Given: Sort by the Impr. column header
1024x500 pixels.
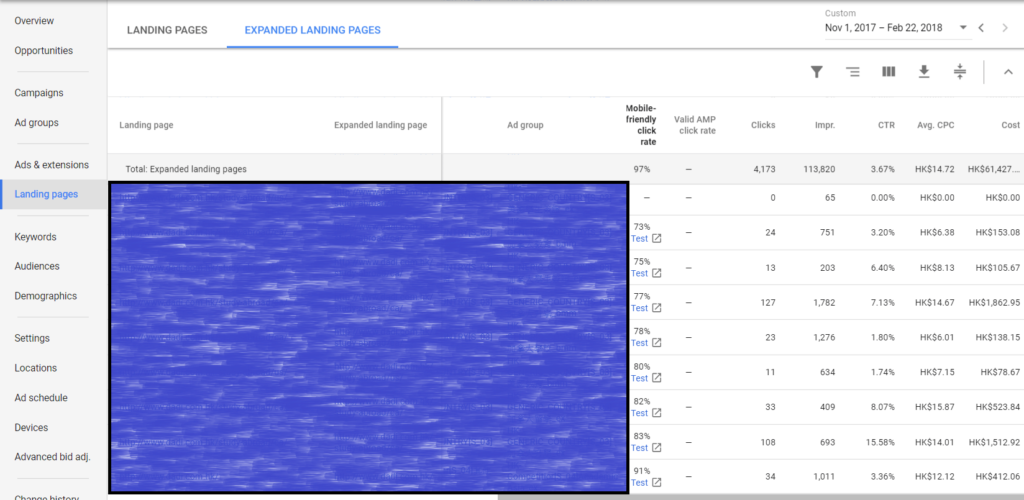Looking at the screenshot, I should pos(824,125).
